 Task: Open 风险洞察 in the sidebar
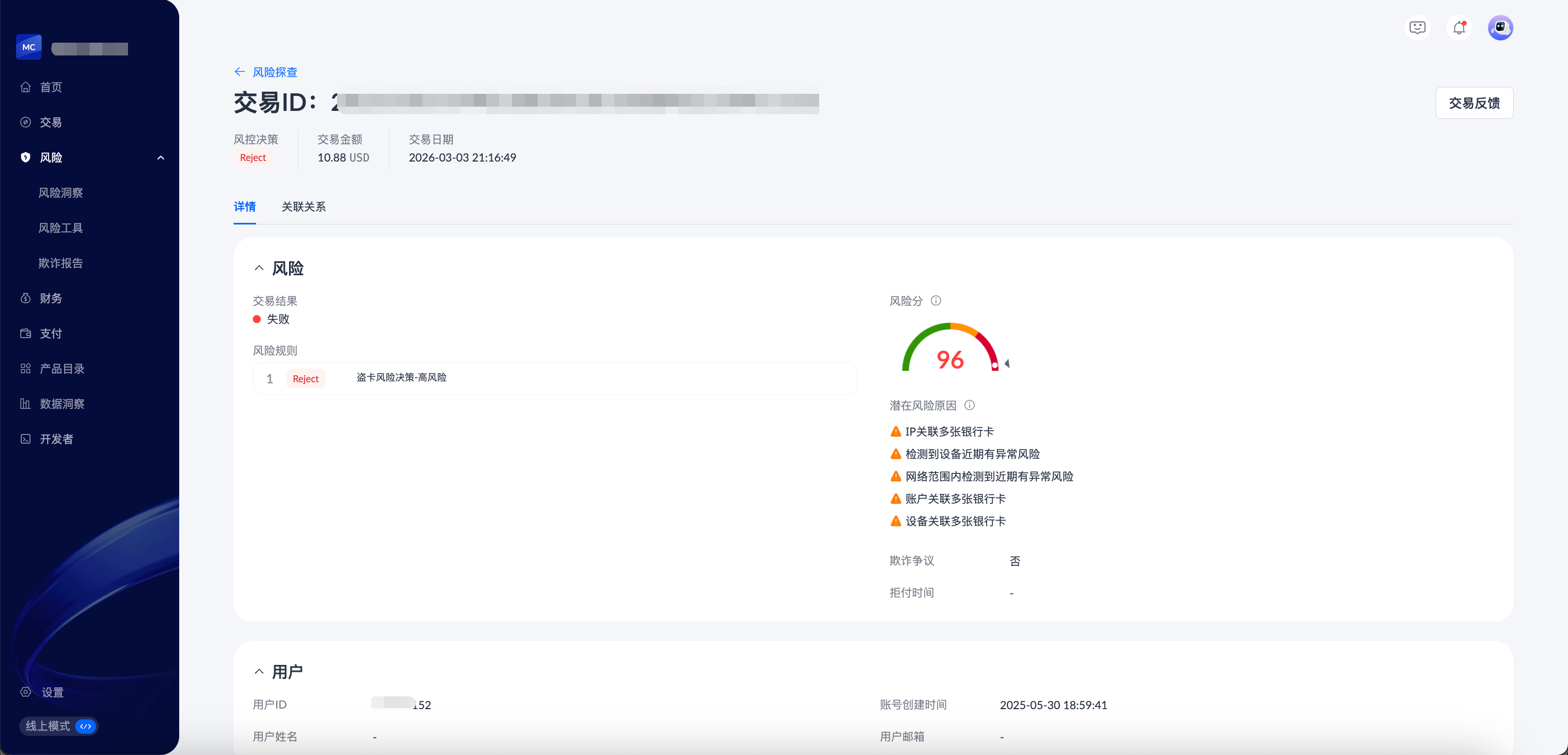point(60,193)
